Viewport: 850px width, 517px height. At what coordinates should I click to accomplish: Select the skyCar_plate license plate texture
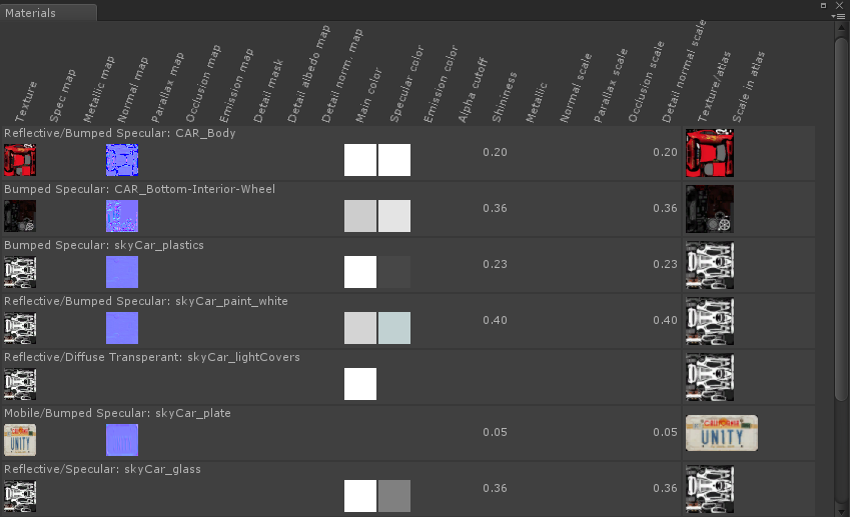20,440
